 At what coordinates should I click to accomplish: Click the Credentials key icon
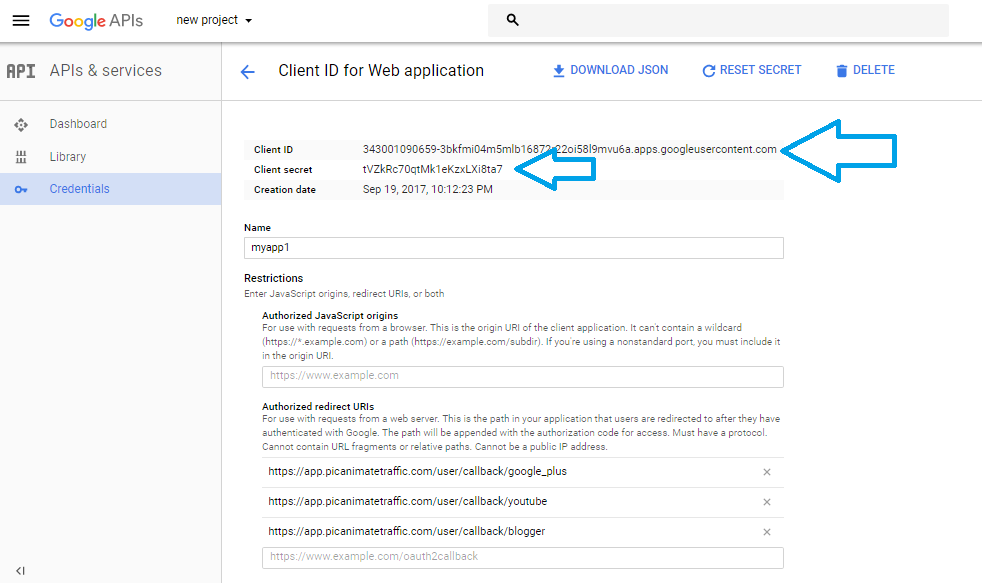[x=21, y=189]
